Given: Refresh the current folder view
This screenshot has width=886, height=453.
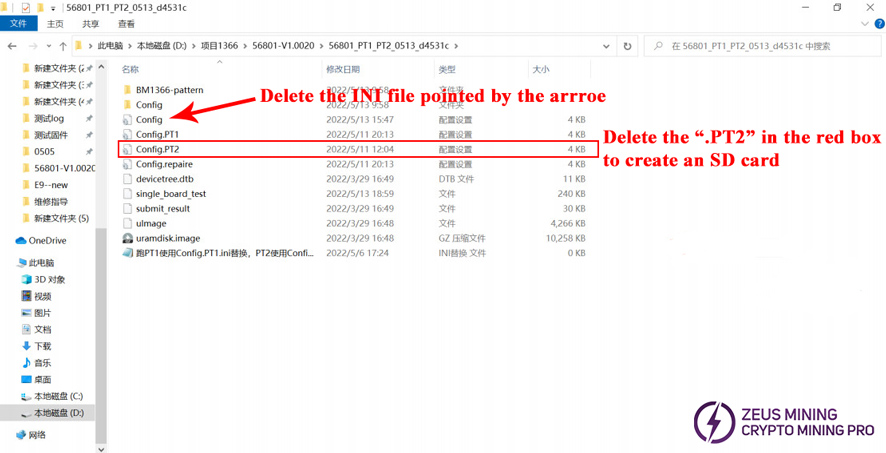Looking at the screenshot, I should click(x=627, y=46).
